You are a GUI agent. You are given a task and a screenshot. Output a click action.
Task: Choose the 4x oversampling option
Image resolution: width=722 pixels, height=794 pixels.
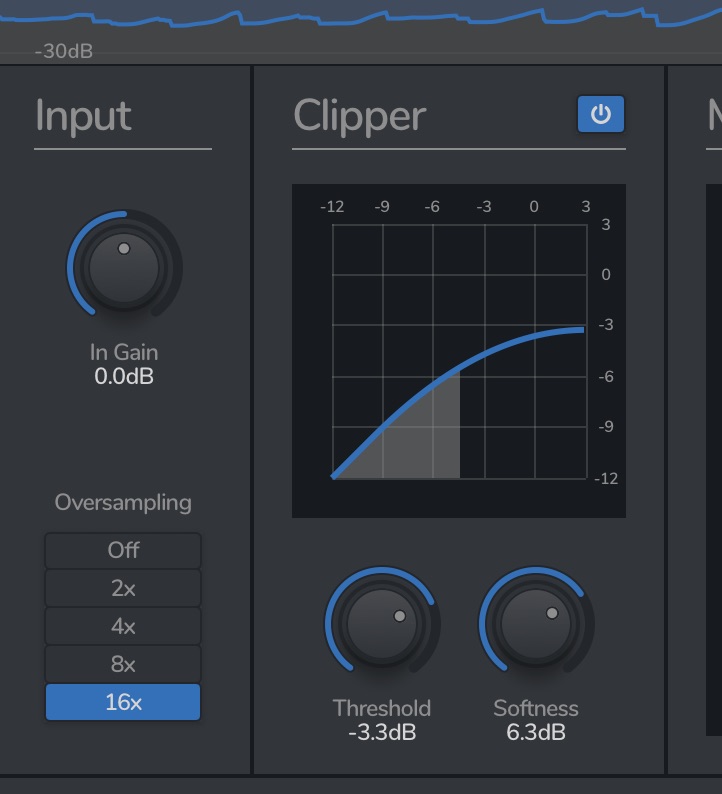[x=123, y=626]
